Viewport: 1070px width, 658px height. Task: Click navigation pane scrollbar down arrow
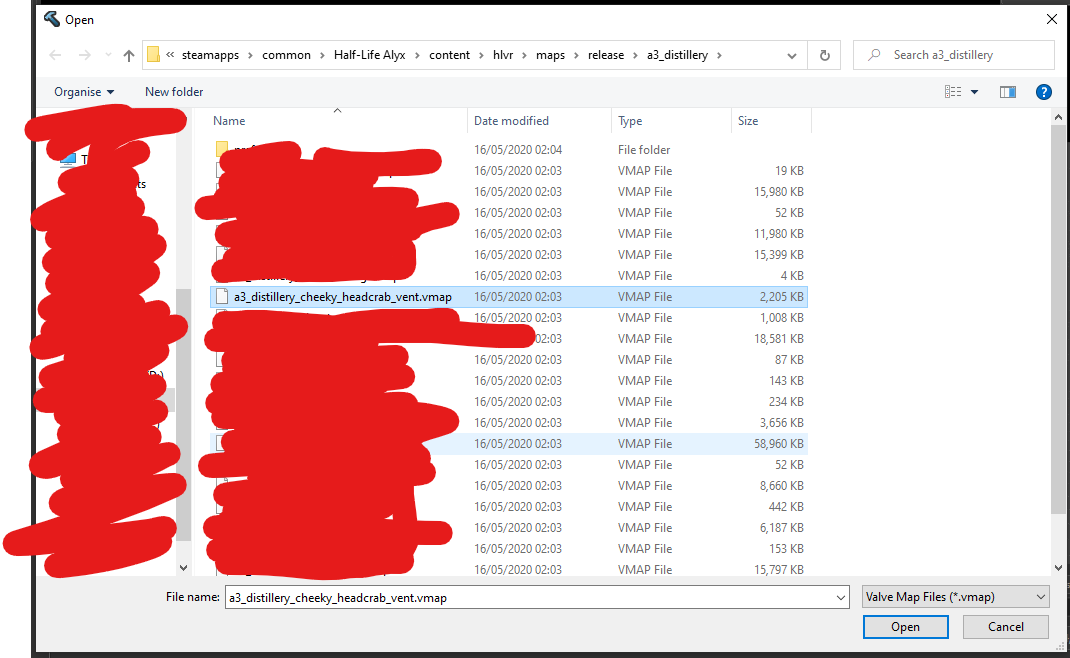pyautogui.click(x=183, y=567)
